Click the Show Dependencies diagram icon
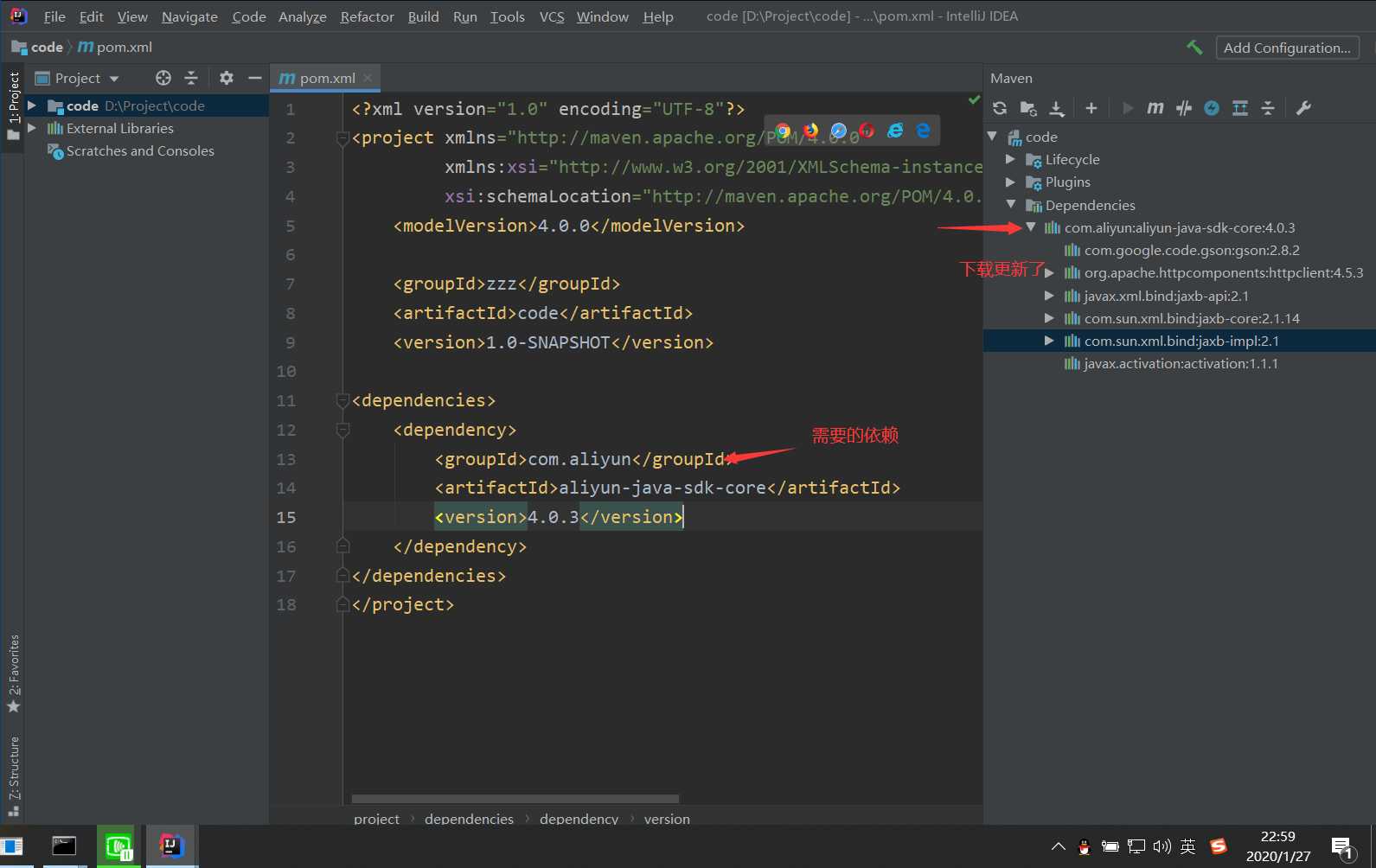The image size is (1376, 868). [x=1240, y=108]
